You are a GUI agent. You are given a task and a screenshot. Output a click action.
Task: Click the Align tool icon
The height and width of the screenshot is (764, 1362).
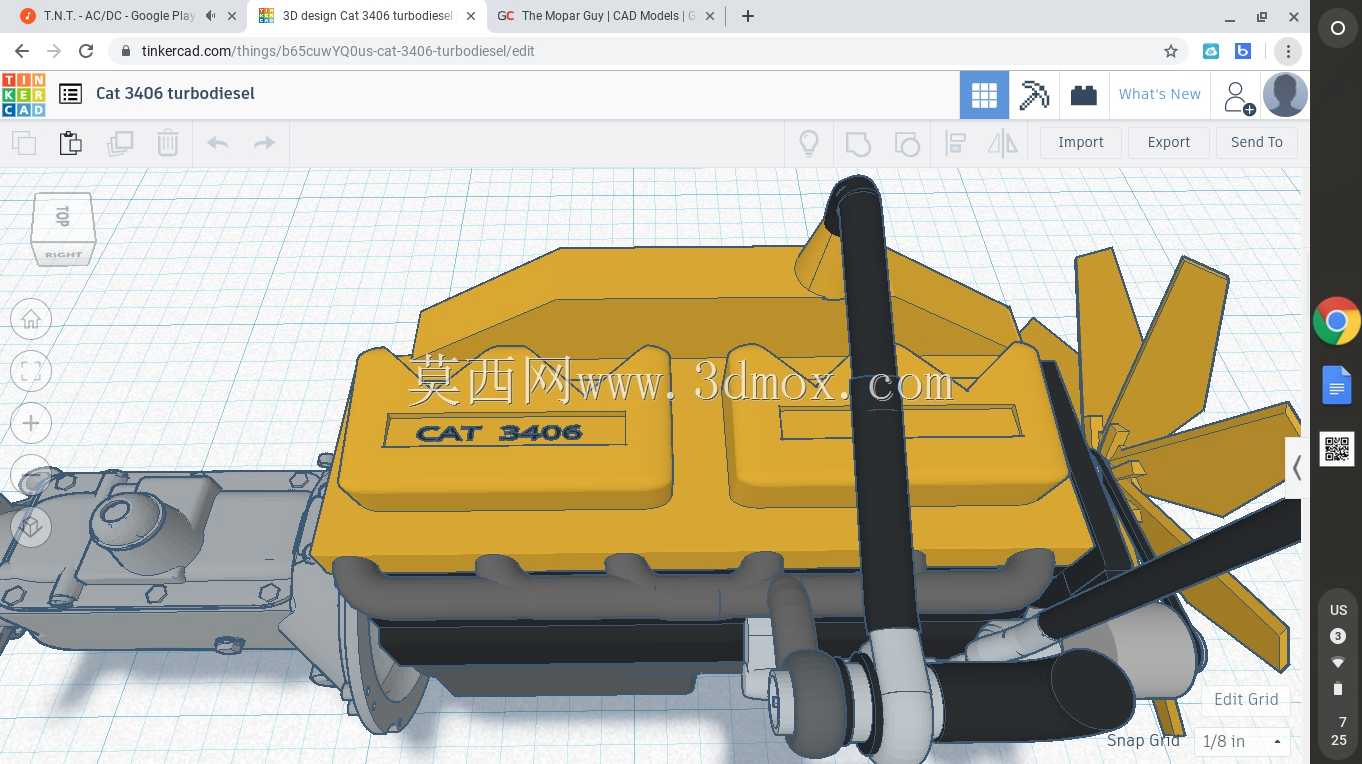955,143
